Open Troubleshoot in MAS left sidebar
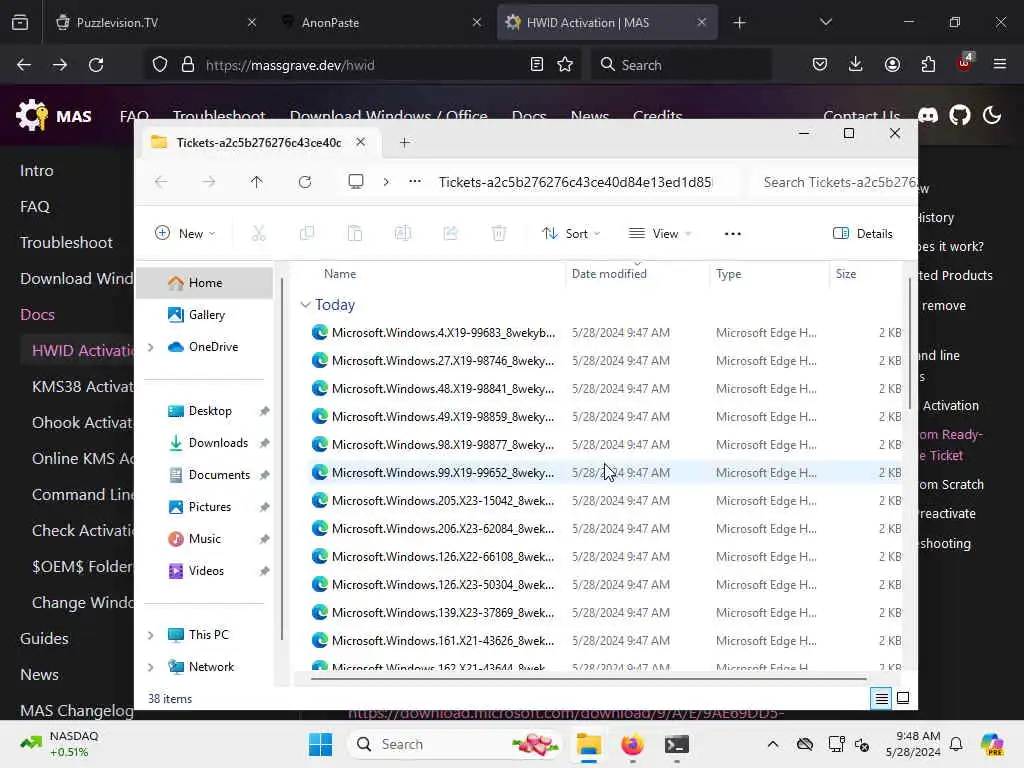The width and height of the screenshot is (1024, 768). (66, 242)
